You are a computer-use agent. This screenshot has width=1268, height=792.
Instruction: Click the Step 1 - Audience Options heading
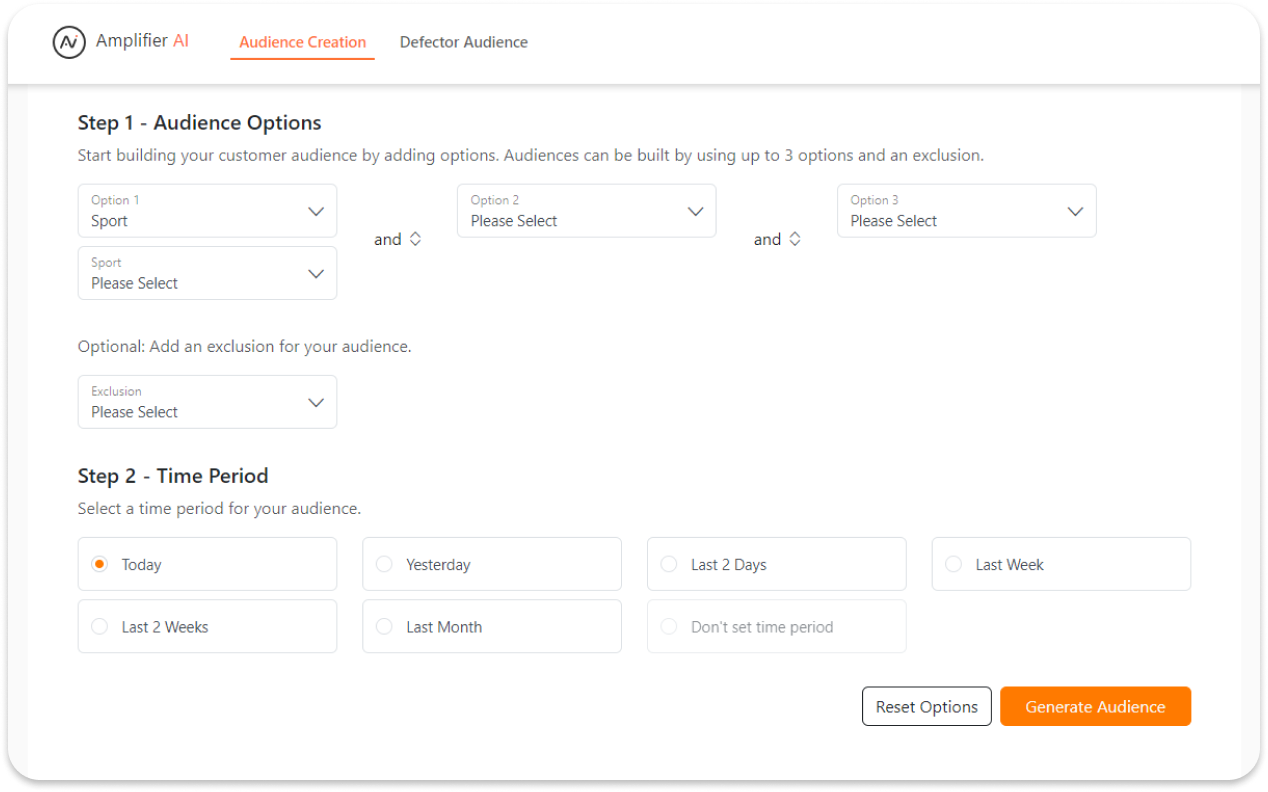tap(200, 123)
